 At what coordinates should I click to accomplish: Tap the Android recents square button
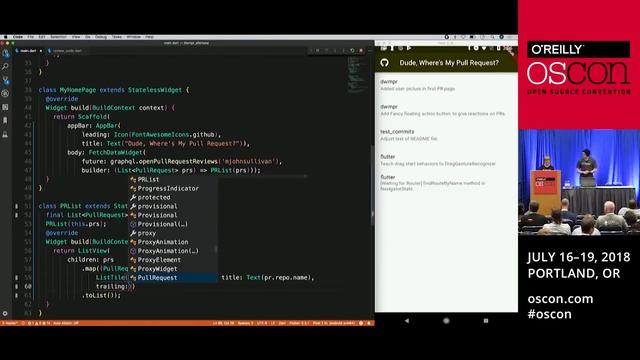[x=486, y=321]
